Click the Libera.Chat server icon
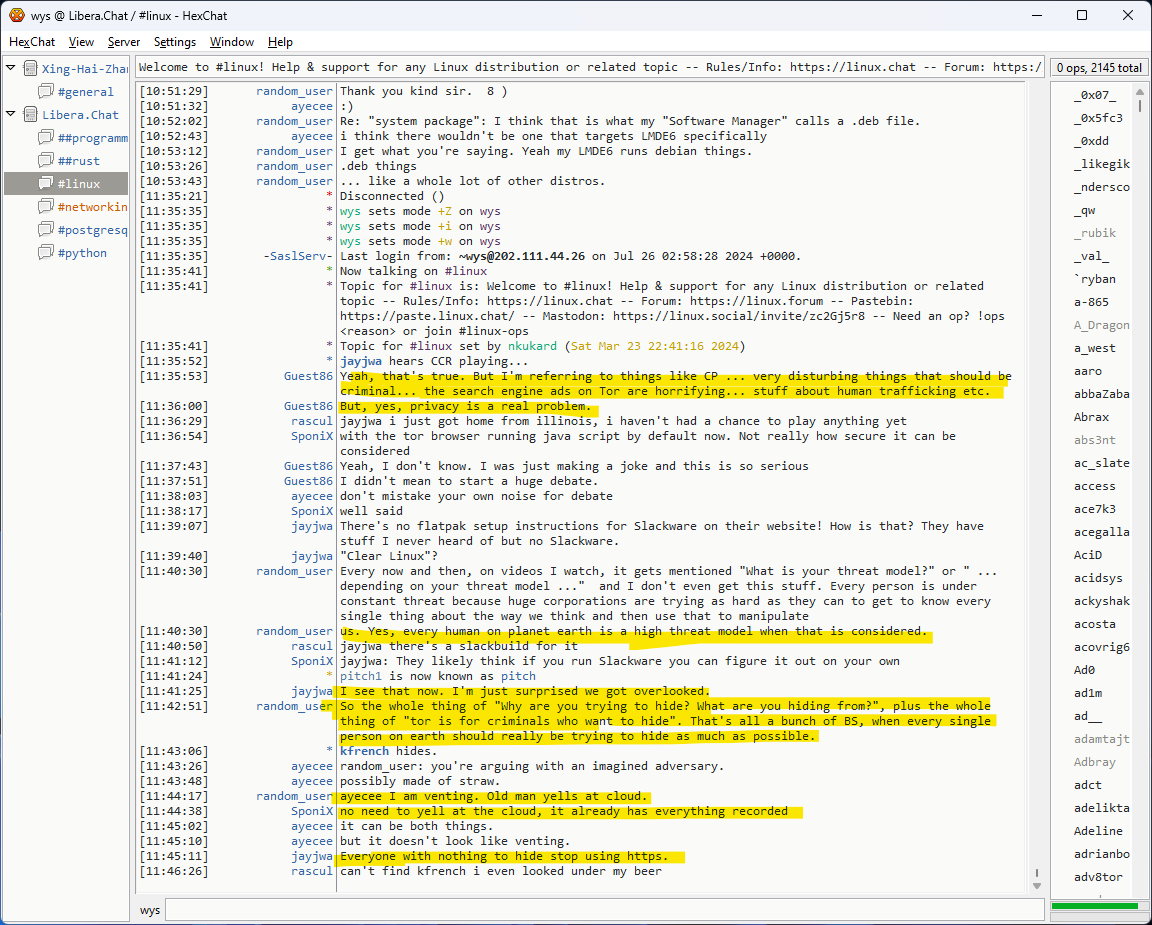The height and width of the screenshot is (925, 1152). pos(30,115)
